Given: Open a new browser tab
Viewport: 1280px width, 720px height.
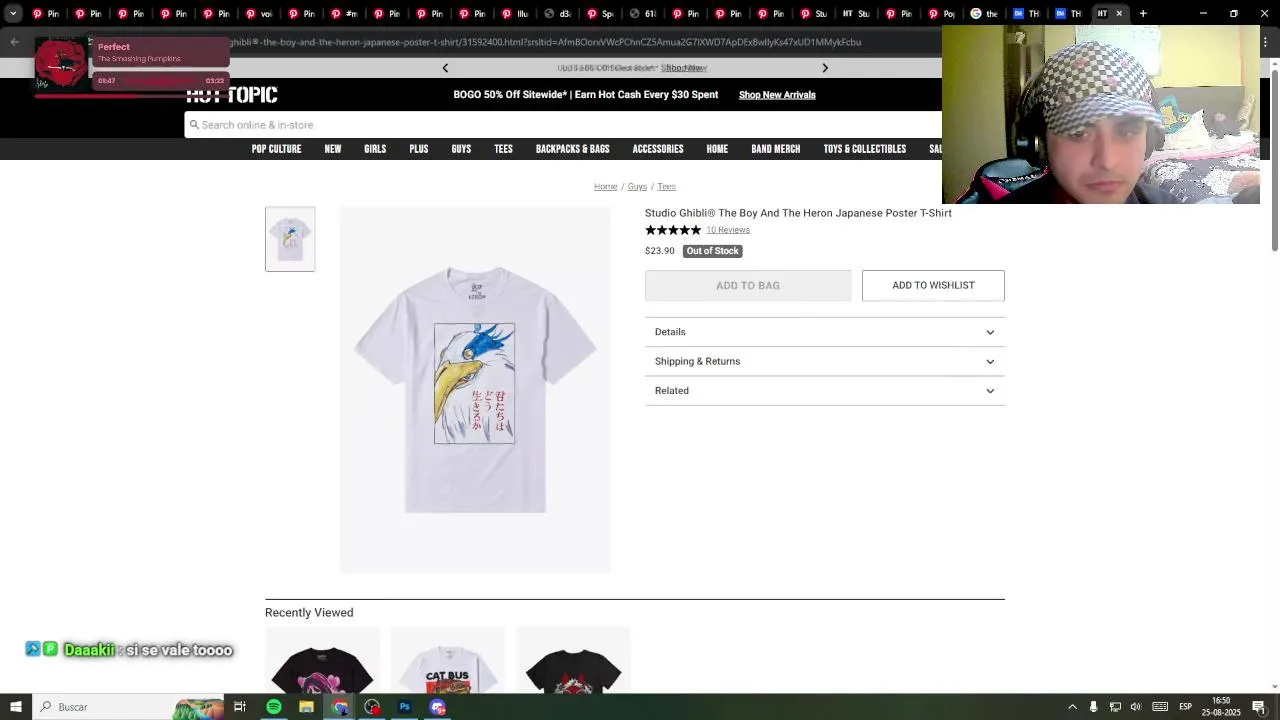Looking at the screenshot, I should [x=1143, y=13].
